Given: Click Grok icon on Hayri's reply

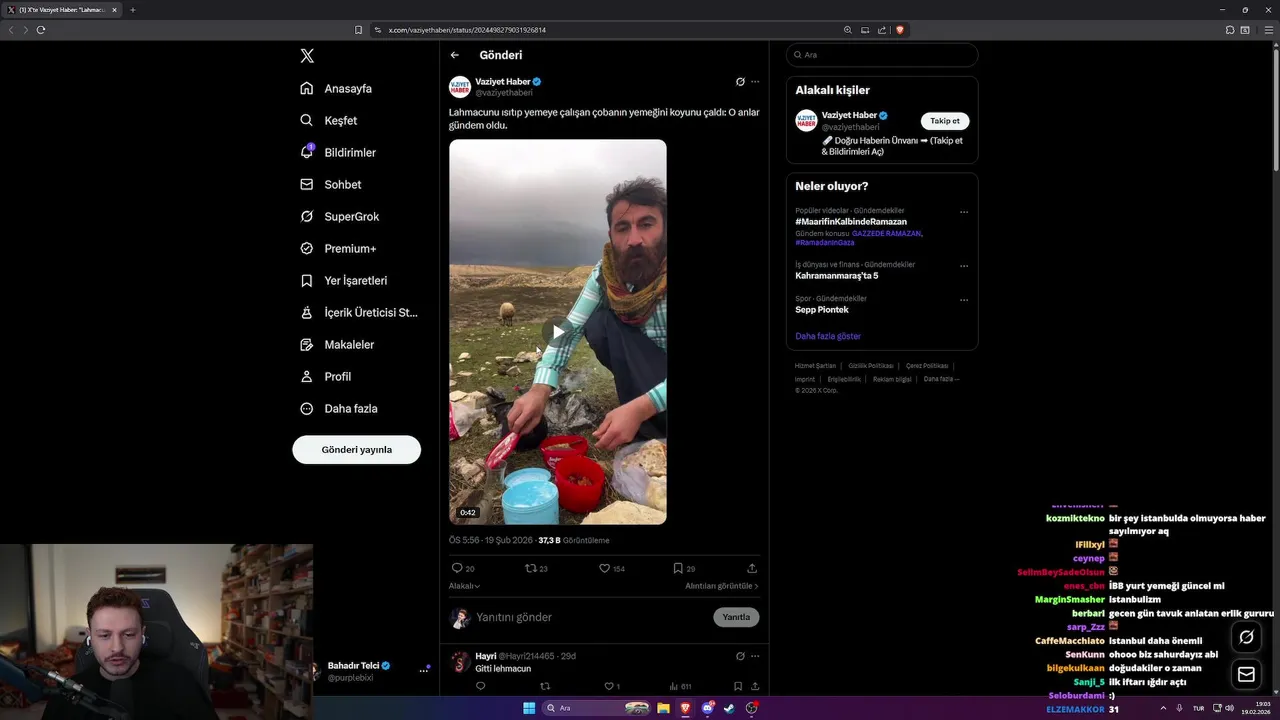Looking at the screenshot, I should pos(740,656).
